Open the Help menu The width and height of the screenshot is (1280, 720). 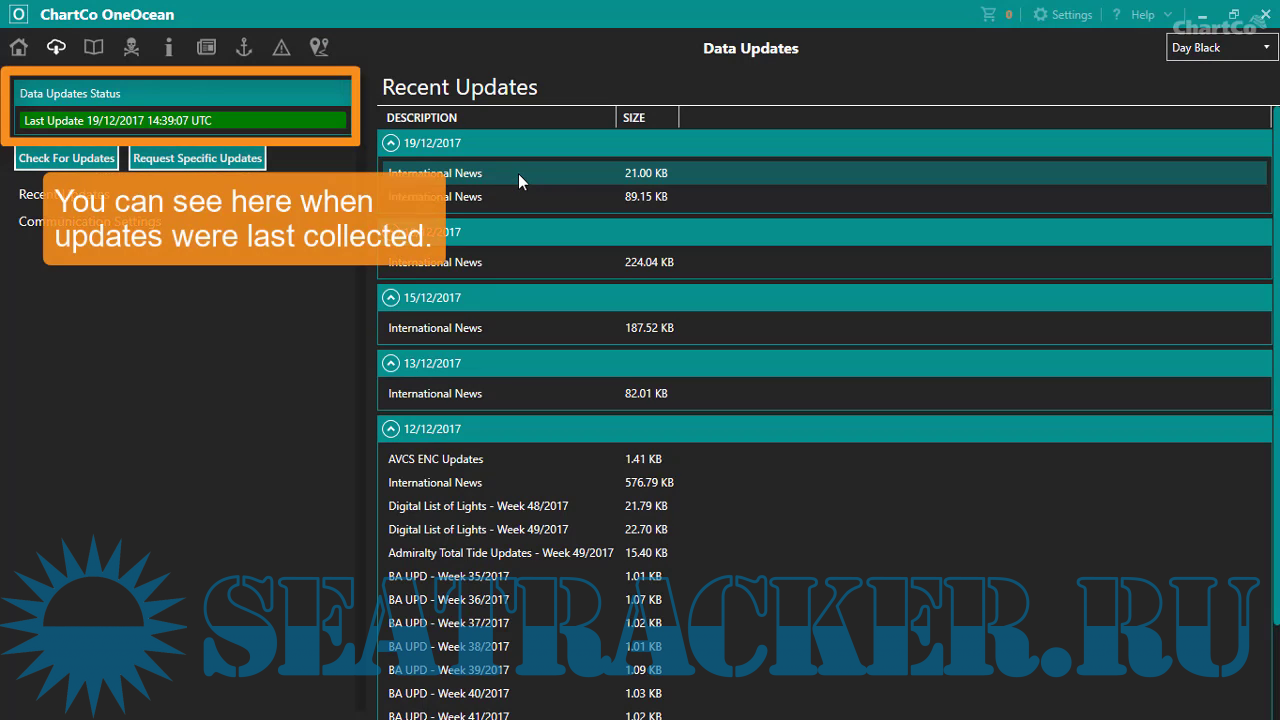coord(1142,15)
